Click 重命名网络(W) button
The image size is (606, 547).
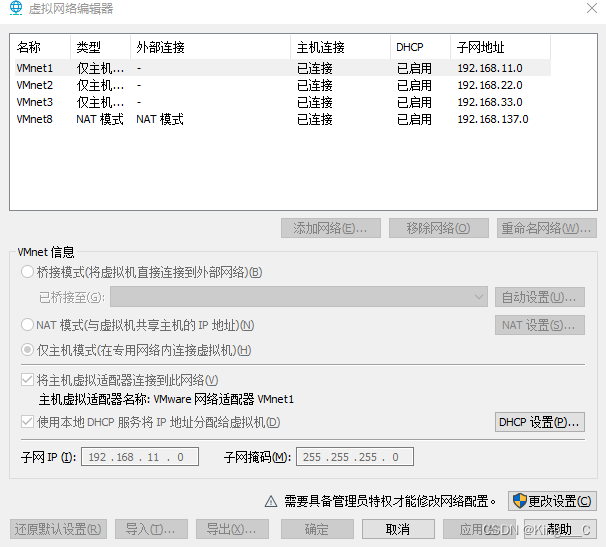[547, 228]
